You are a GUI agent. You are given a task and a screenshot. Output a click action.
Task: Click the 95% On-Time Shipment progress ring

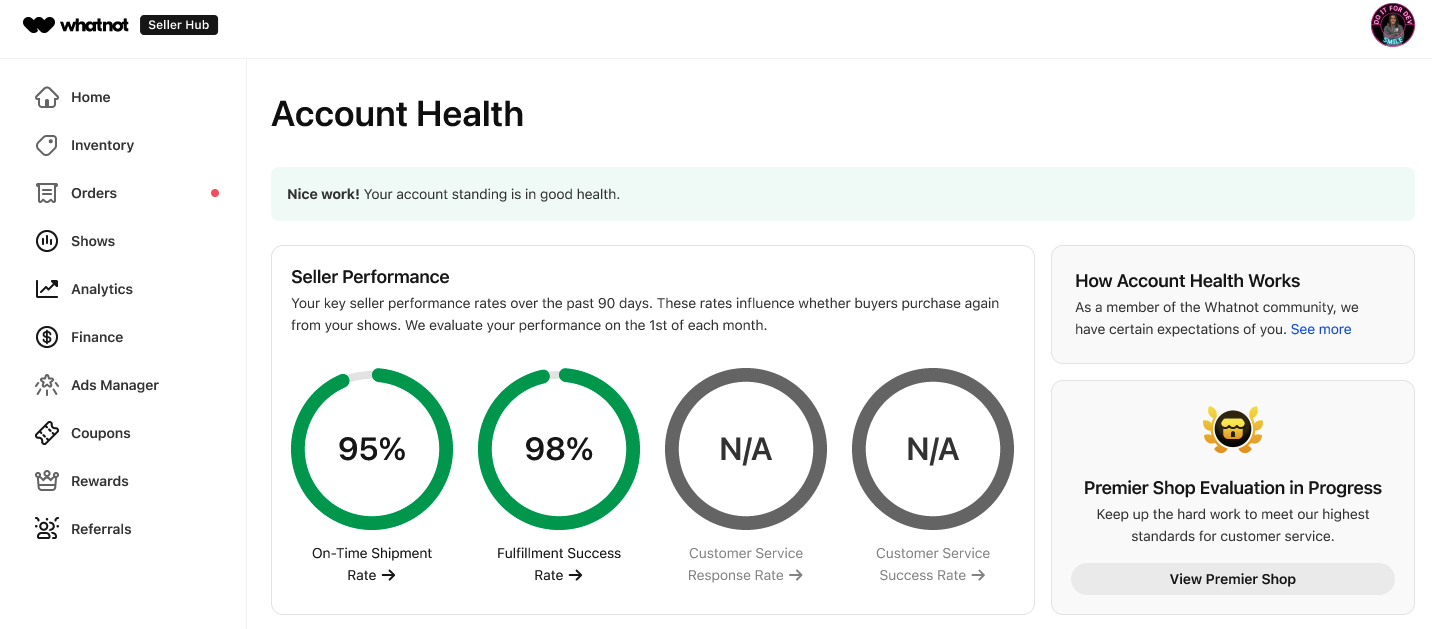click(372, 449)
